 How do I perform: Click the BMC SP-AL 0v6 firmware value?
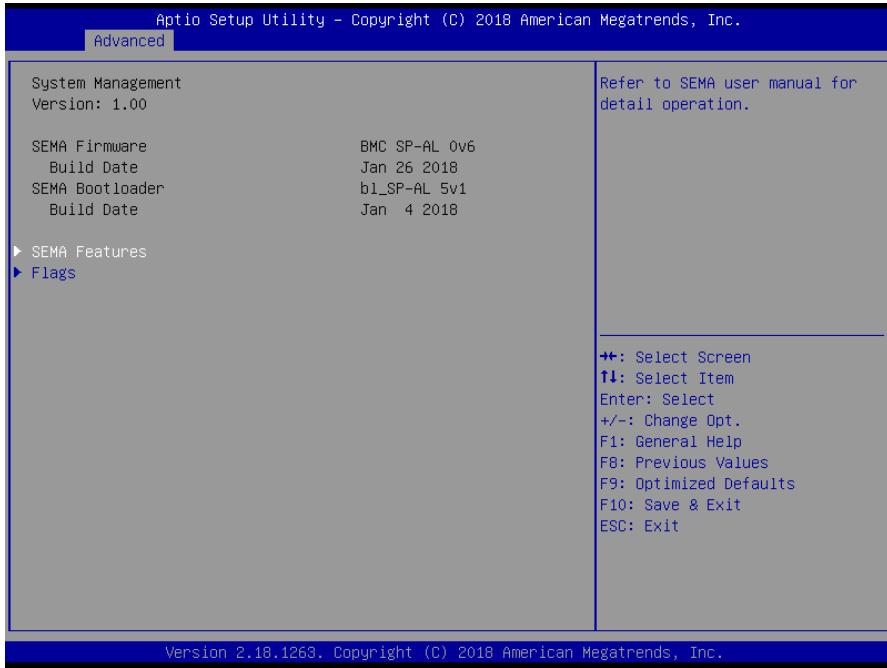(417, 146)
